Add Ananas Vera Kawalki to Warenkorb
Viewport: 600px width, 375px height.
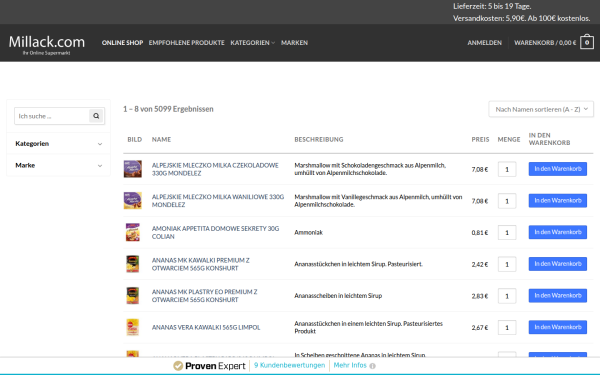(558, 328)
